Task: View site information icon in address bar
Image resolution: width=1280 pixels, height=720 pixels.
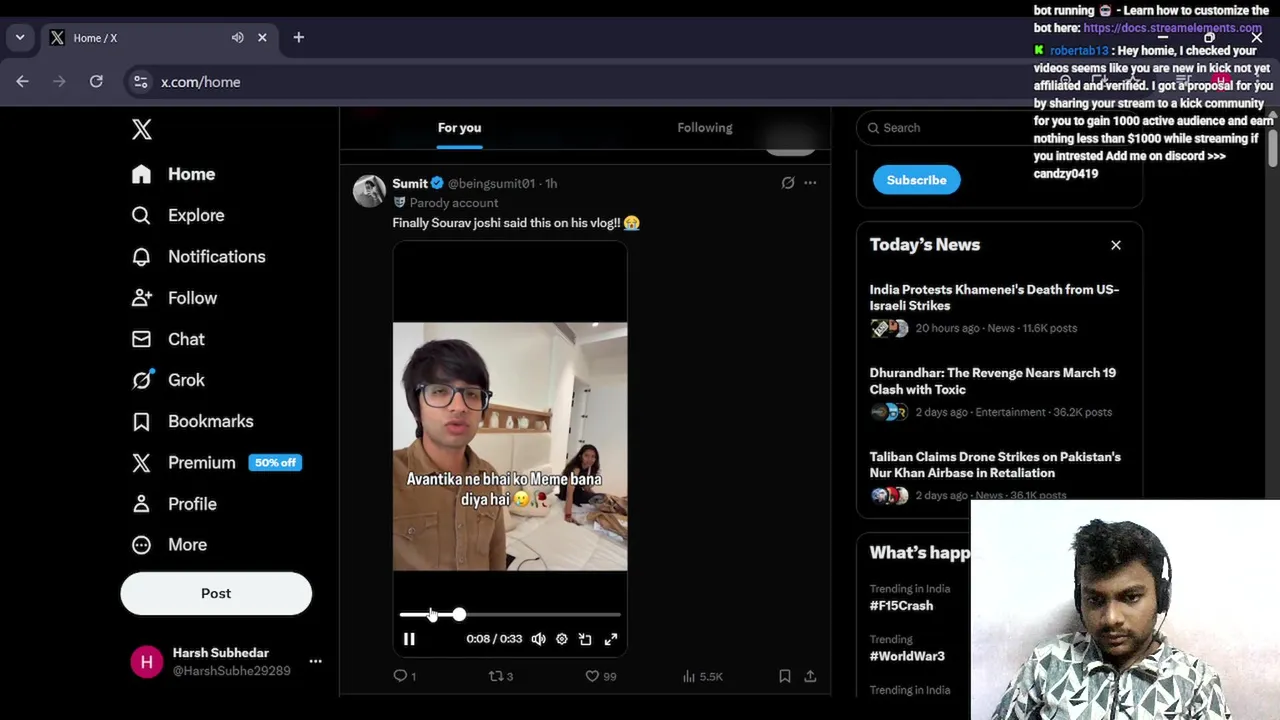Action: tap(141, 82)
